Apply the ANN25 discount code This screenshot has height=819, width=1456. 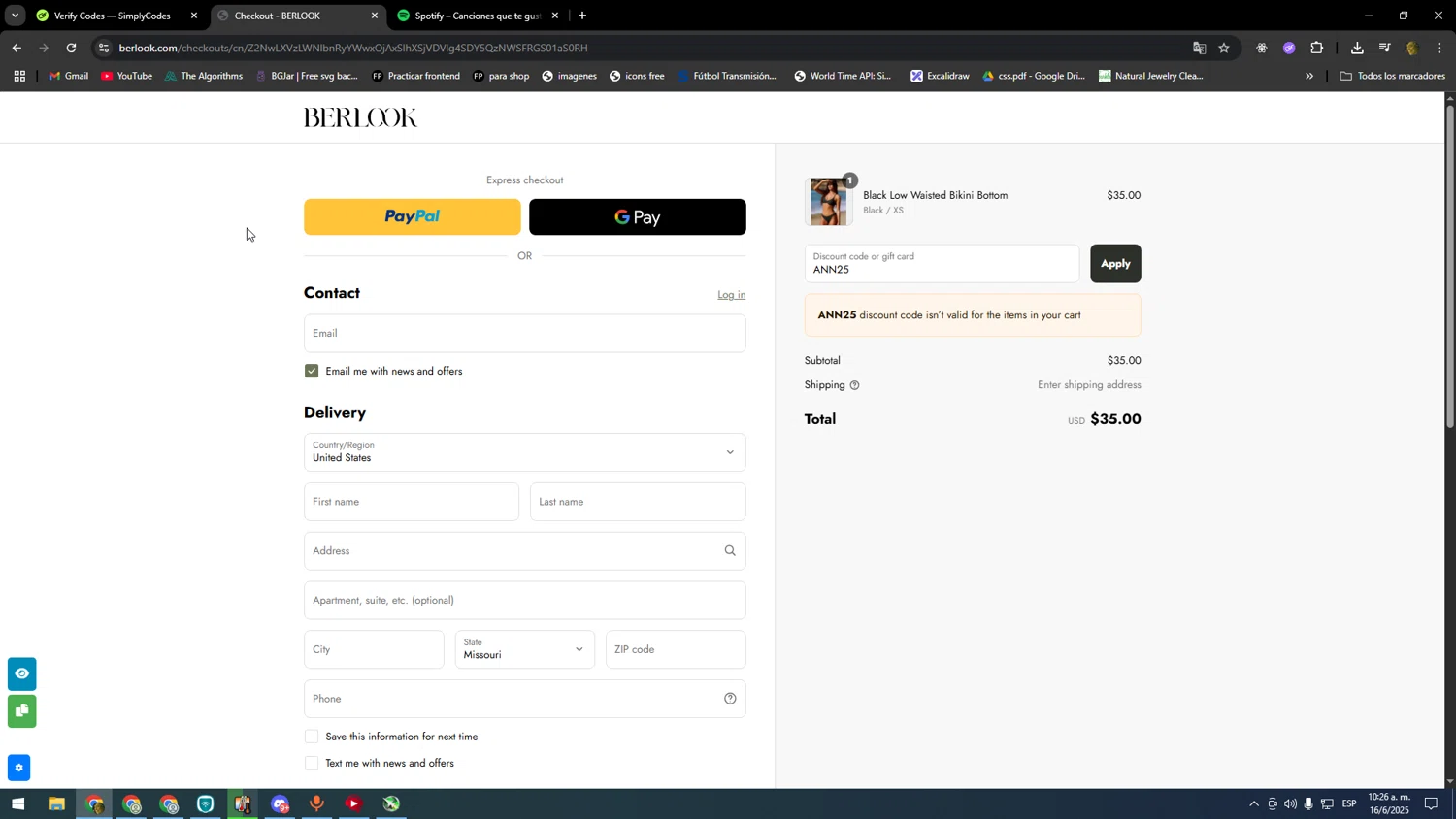[x=1115, y=264]
